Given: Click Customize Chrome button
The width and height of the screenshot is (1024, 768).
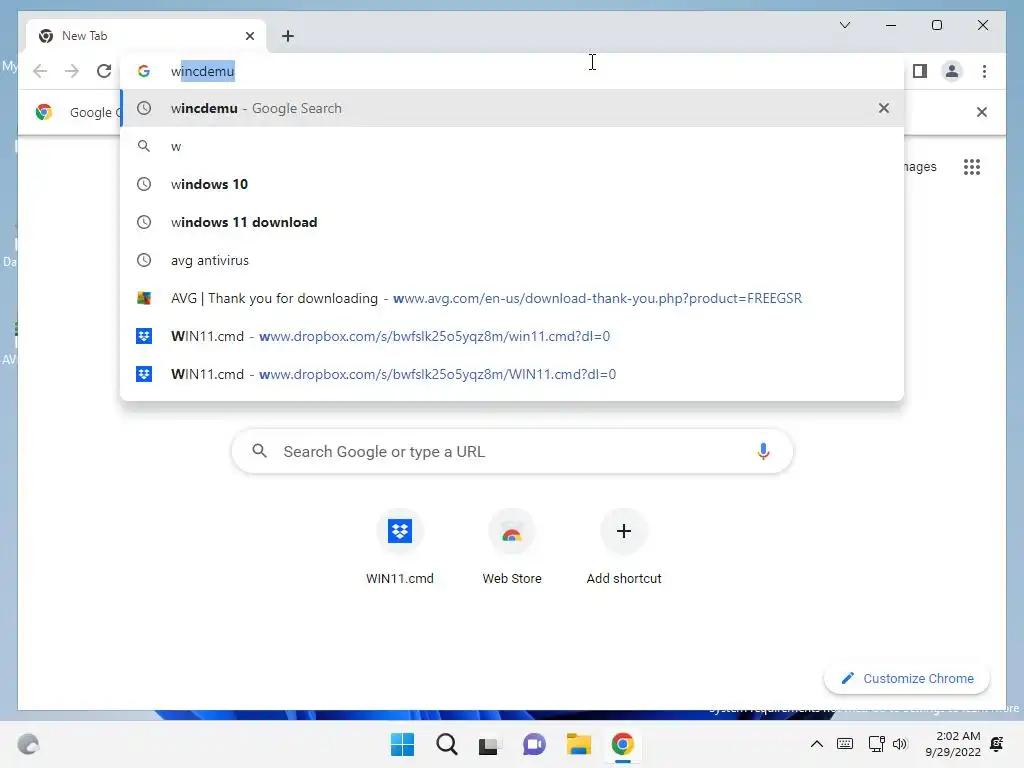Looking at the screenshot, I should tap(907, 679).
